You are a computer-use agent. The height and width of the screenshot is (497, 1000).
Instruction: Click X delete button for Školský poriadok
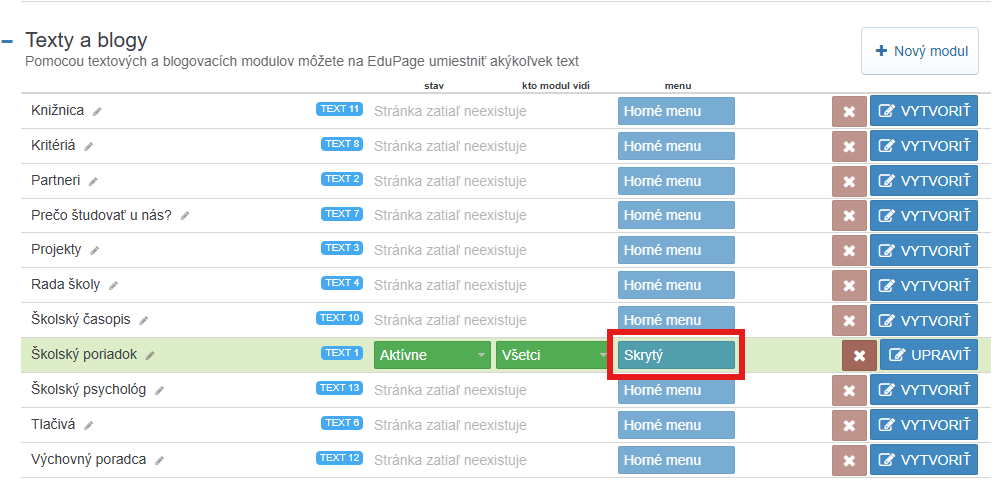point(859,355)
